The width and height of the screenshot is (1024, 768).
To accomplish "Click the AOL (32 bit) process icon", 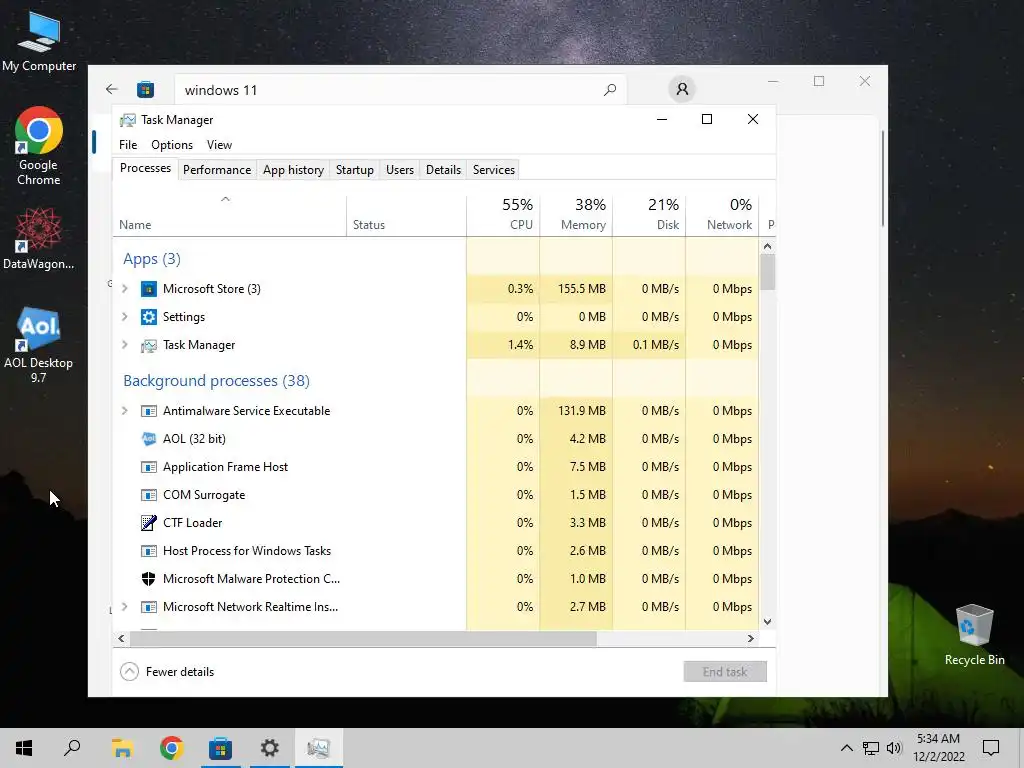I will click(149, 439).
